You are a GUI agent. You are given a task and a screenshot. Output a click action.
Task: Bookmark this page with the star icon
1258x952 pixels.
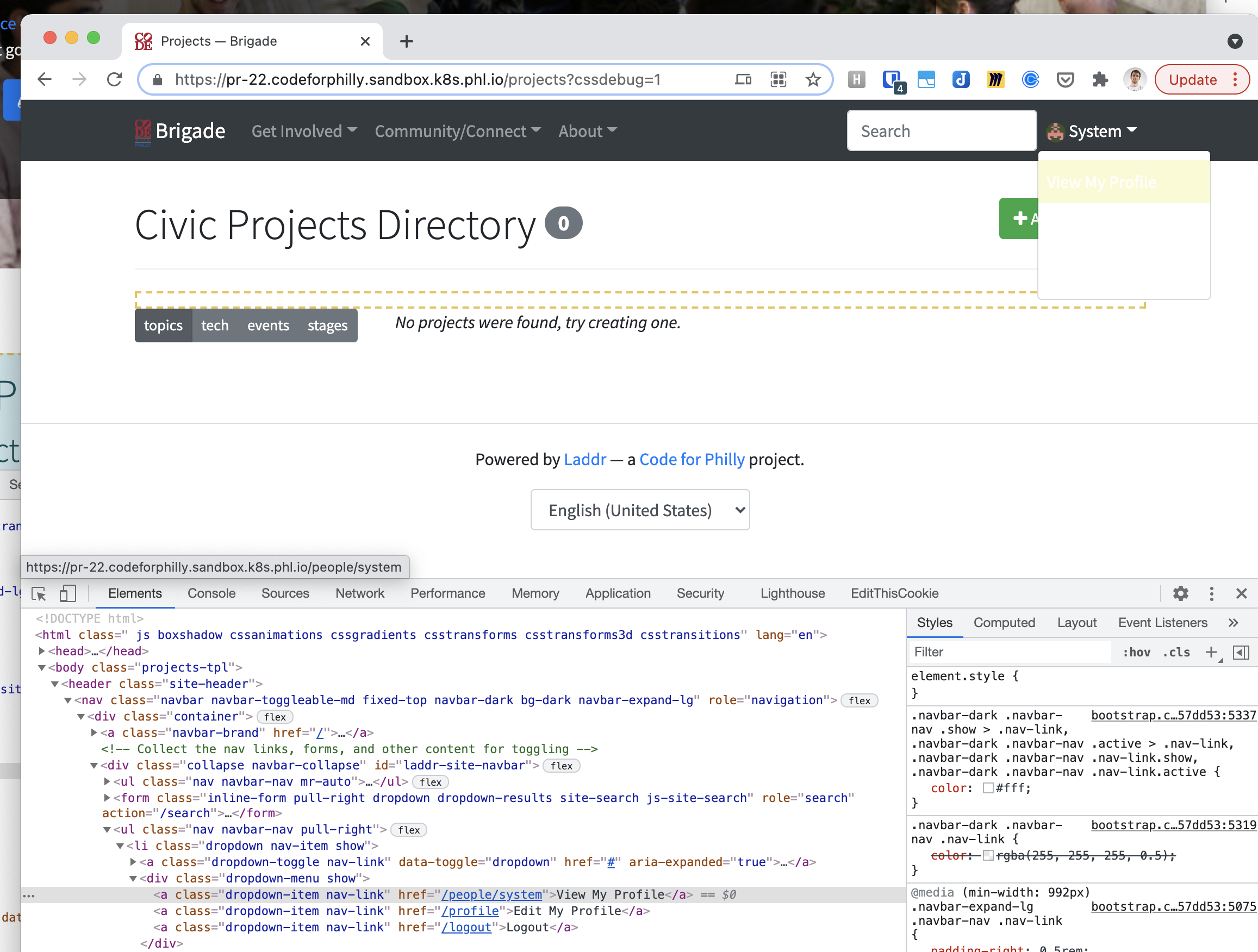tap(813, 79)
